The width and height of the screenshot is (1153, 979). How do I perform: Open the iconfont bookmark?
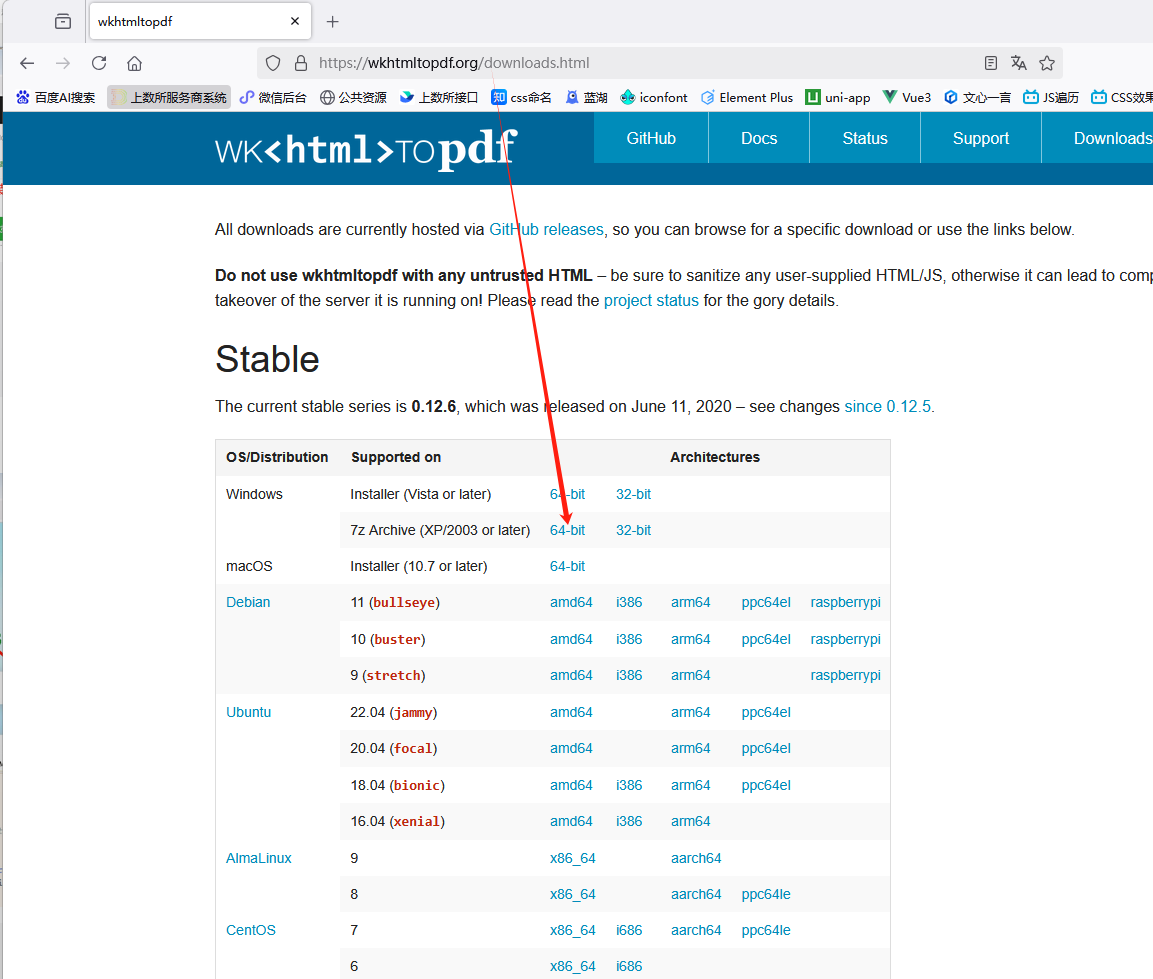(654, 97)
